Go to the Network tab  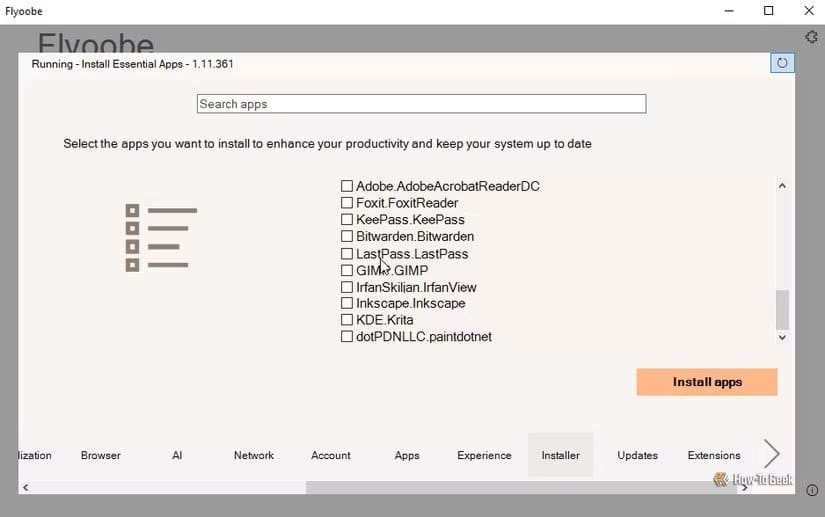click(254, 455)
